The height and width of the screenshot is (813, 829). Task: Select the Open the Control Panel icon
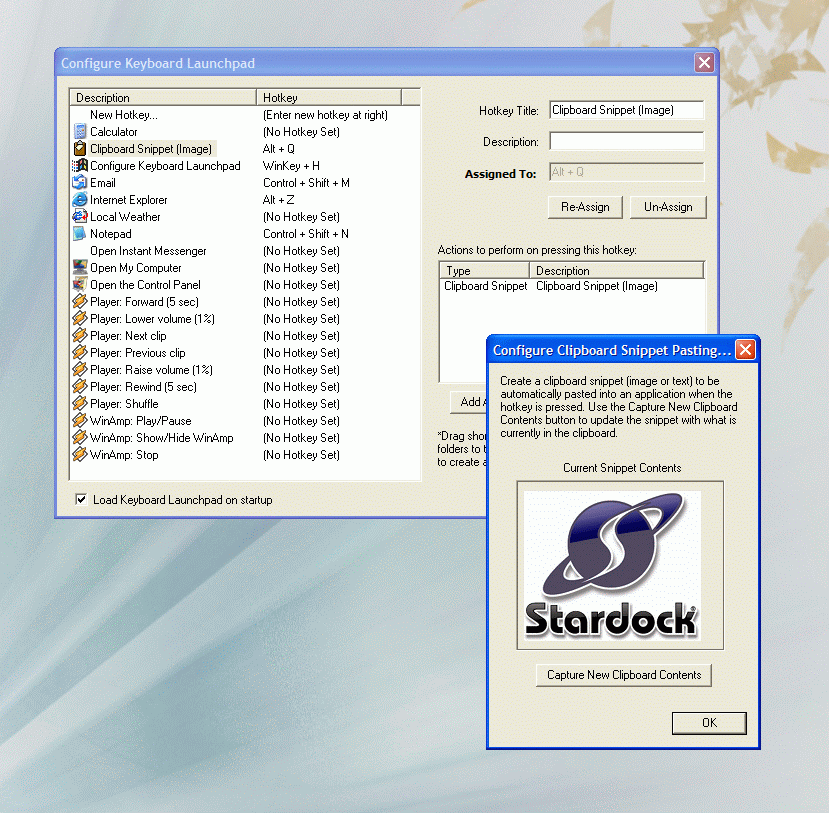pos(80,284)
